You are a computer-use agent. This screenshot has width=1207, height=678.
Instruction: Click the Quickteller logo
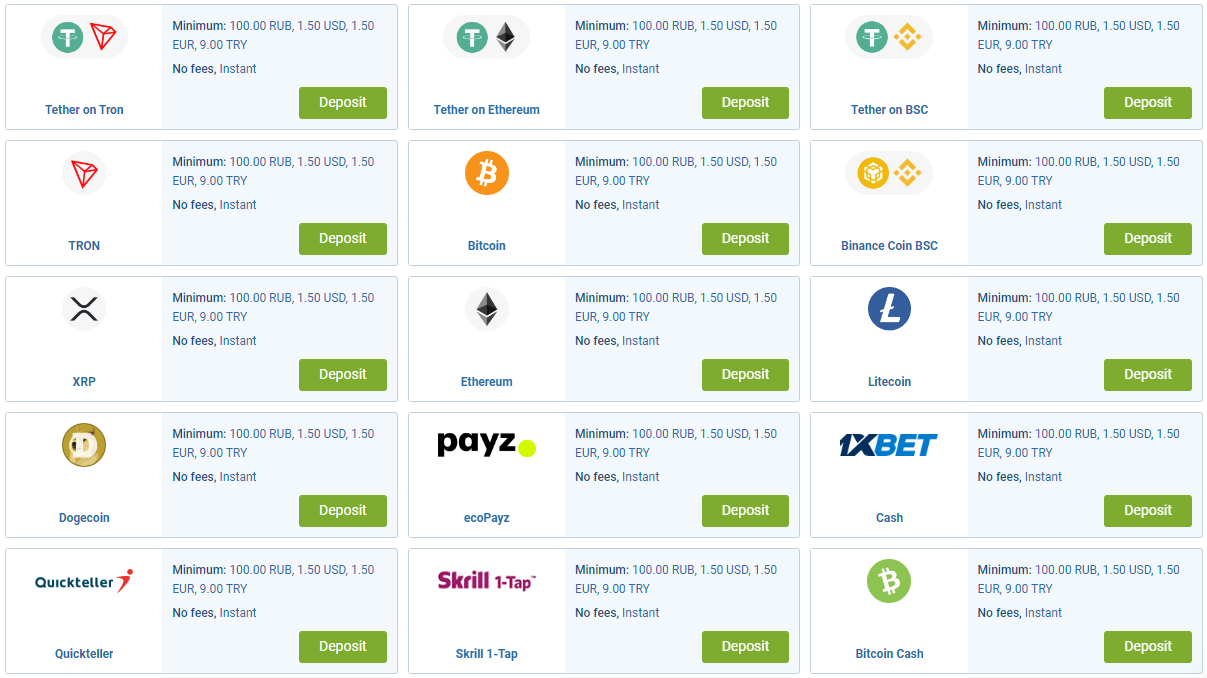click(x=84, y=581)
